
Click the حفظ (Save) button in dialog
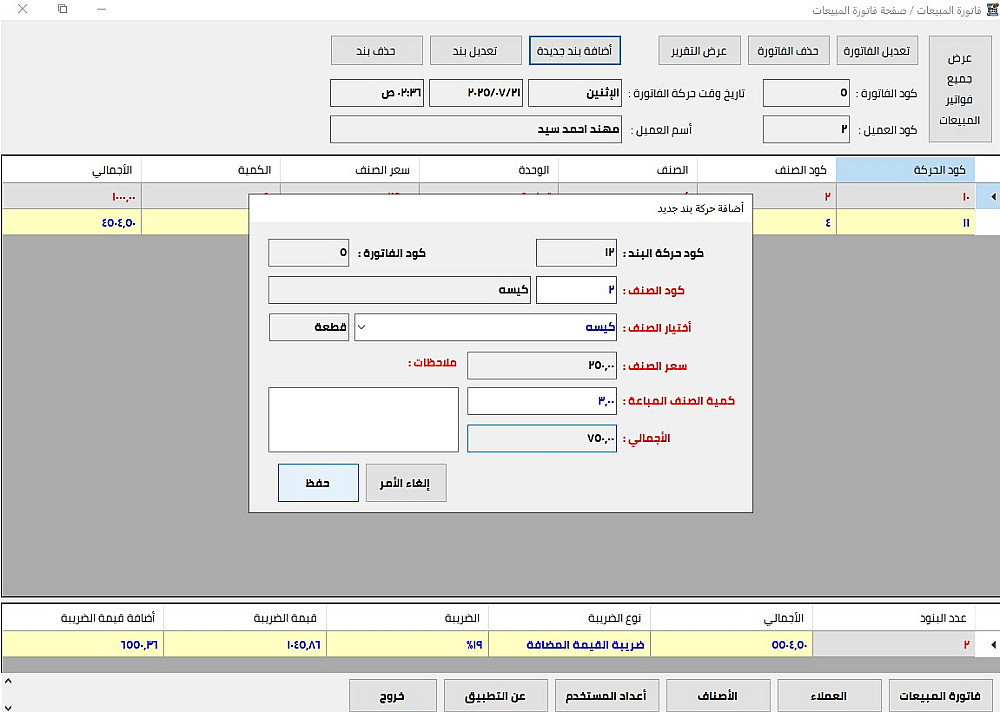318,483
